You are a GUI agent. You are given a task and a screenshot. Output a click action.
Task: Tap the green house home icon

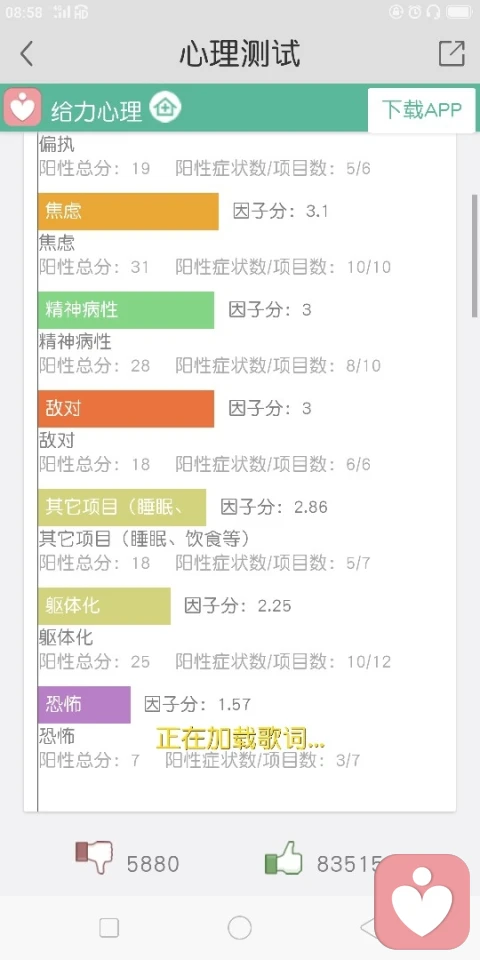[x=165, y=108]
